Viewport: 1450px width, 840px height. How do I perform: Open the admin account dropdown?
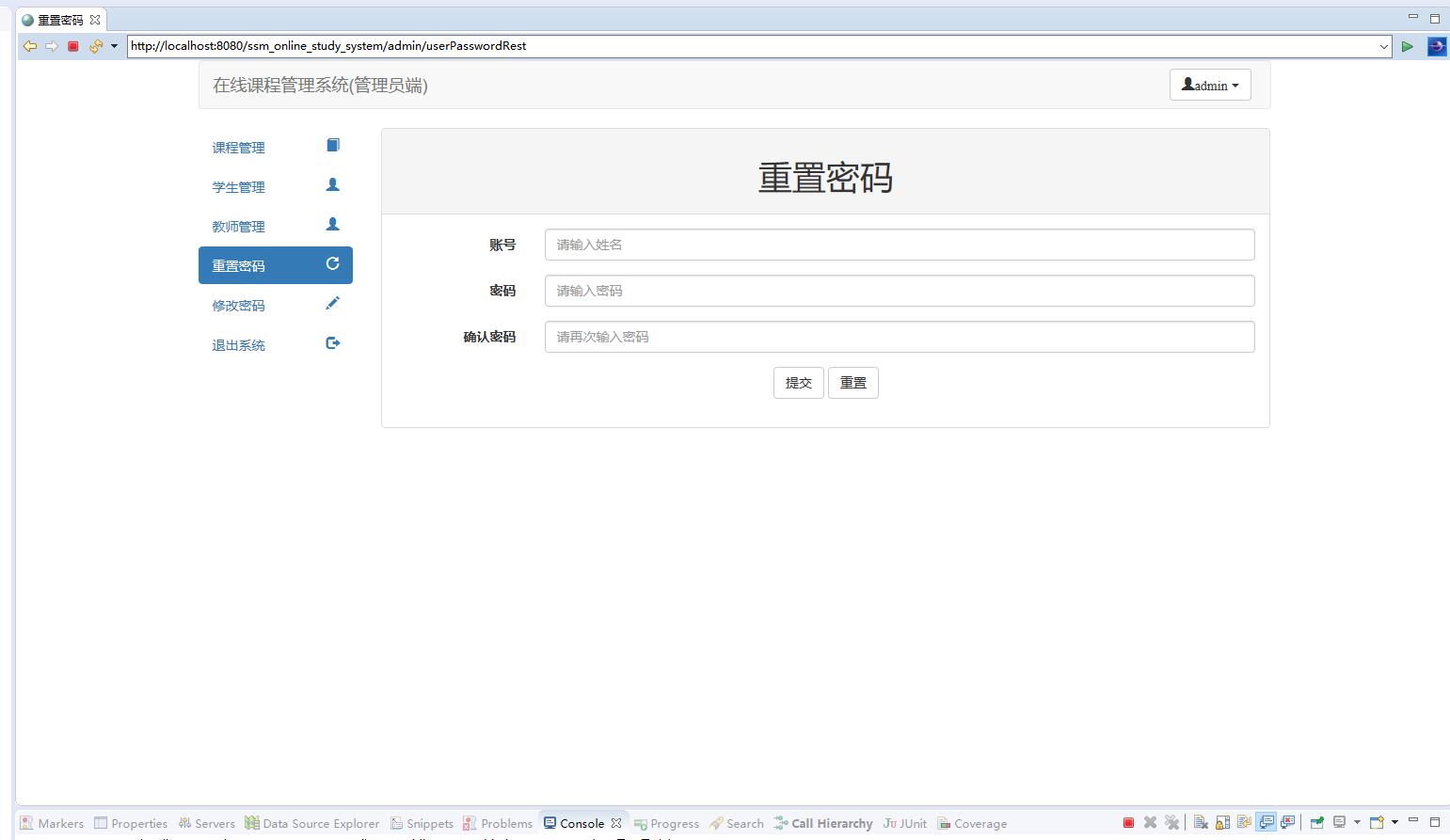[1209, 85]
